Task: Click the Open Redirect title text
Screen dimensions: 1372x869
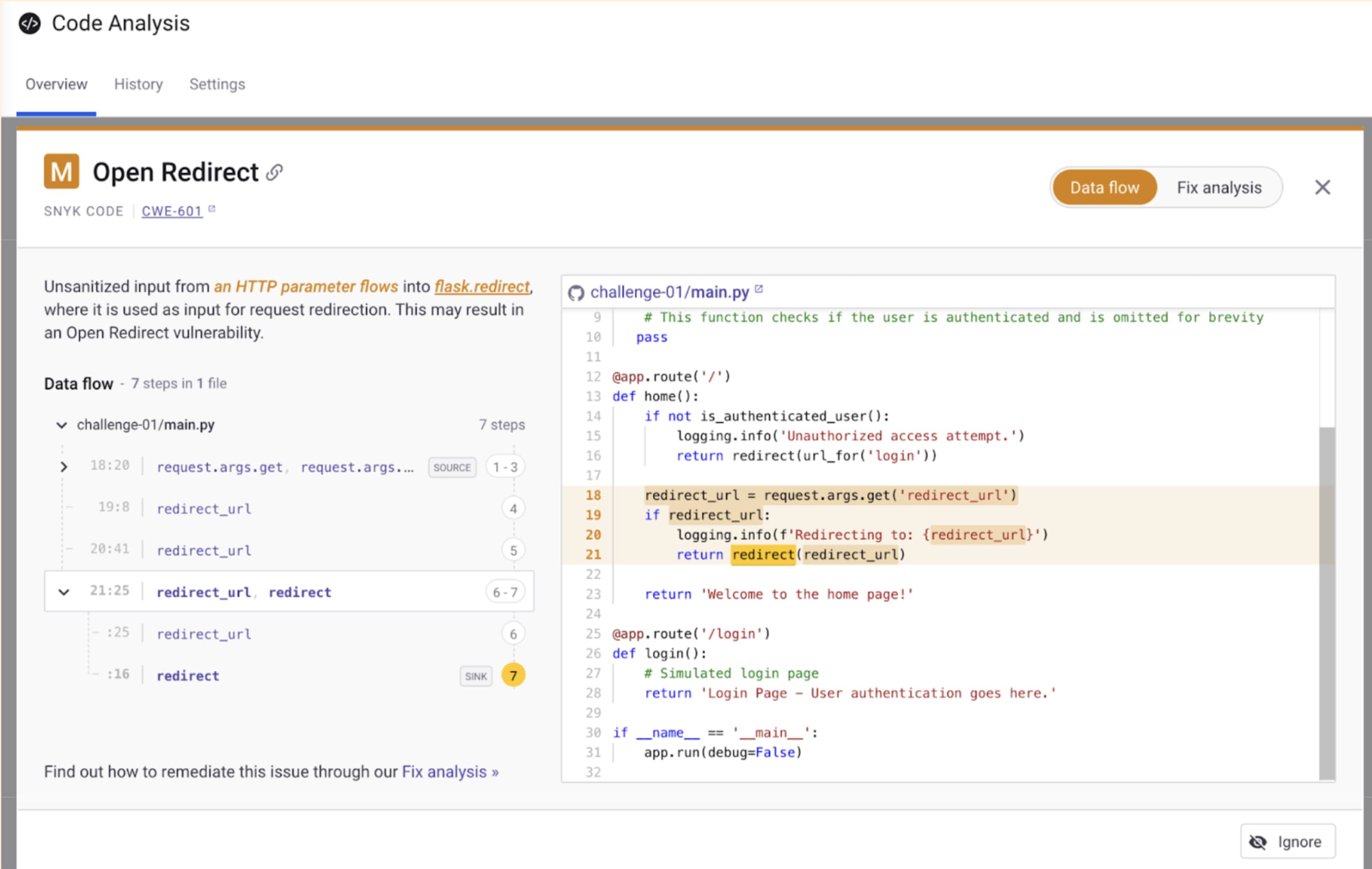Action: (175, 172)
